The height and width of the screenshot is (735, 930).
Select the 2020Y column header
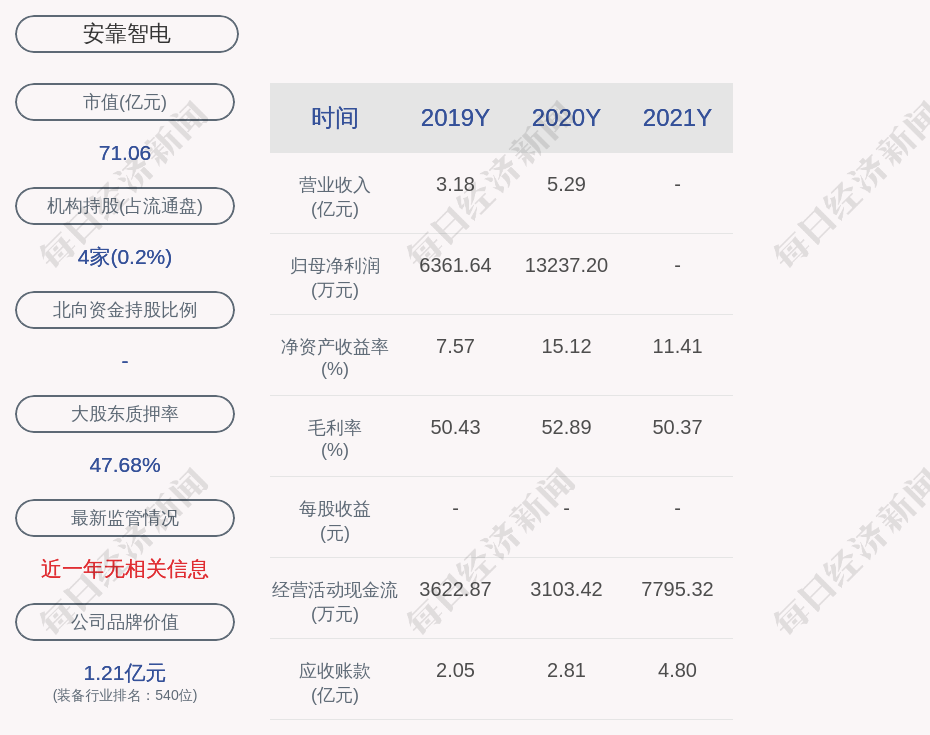point(566,118)
